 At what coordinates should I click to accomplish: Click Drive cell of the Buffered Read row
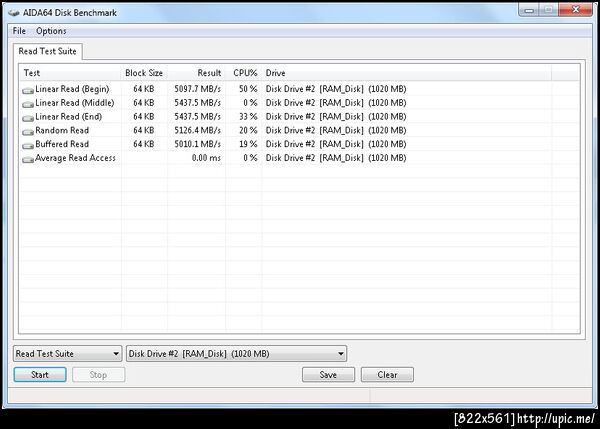click(x=336, y=144)
